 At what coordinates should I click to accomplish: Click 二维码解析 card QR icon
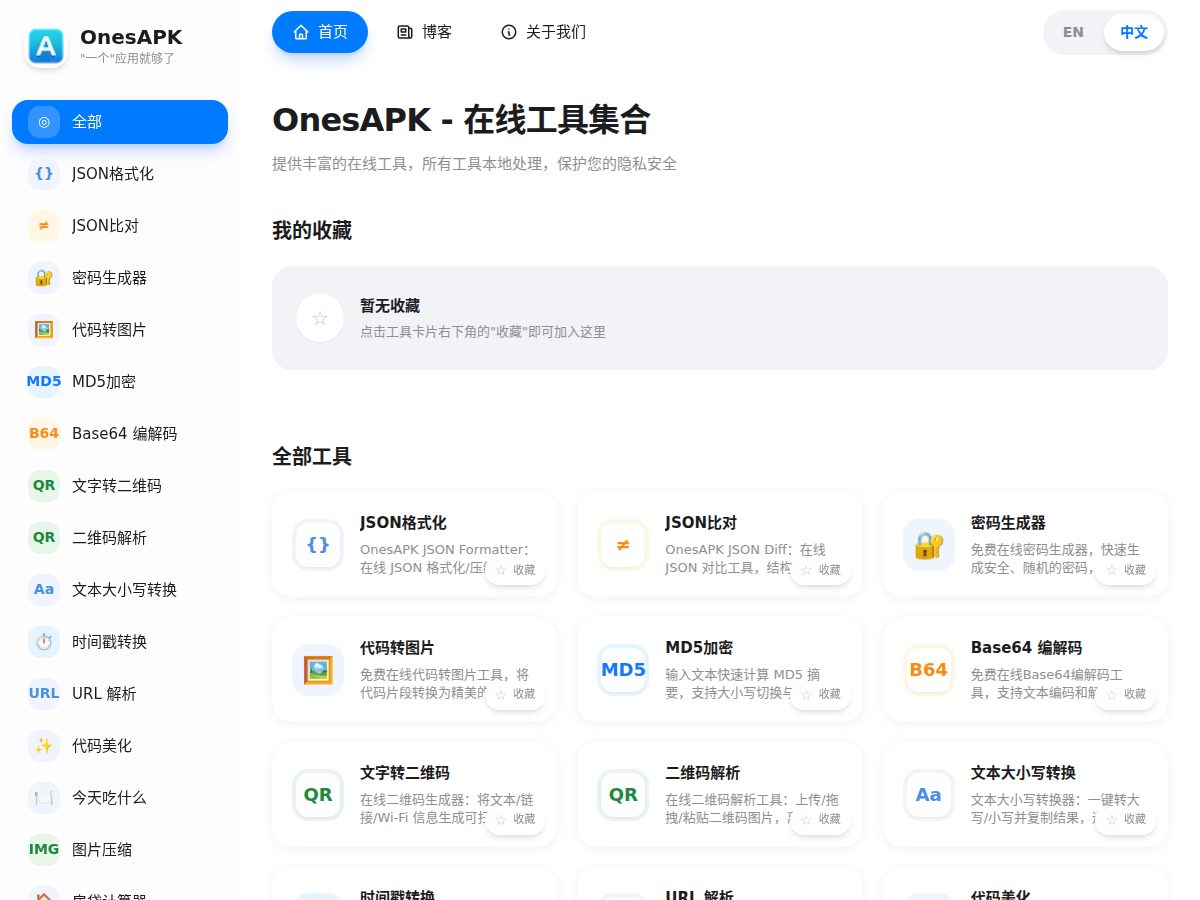623,795
